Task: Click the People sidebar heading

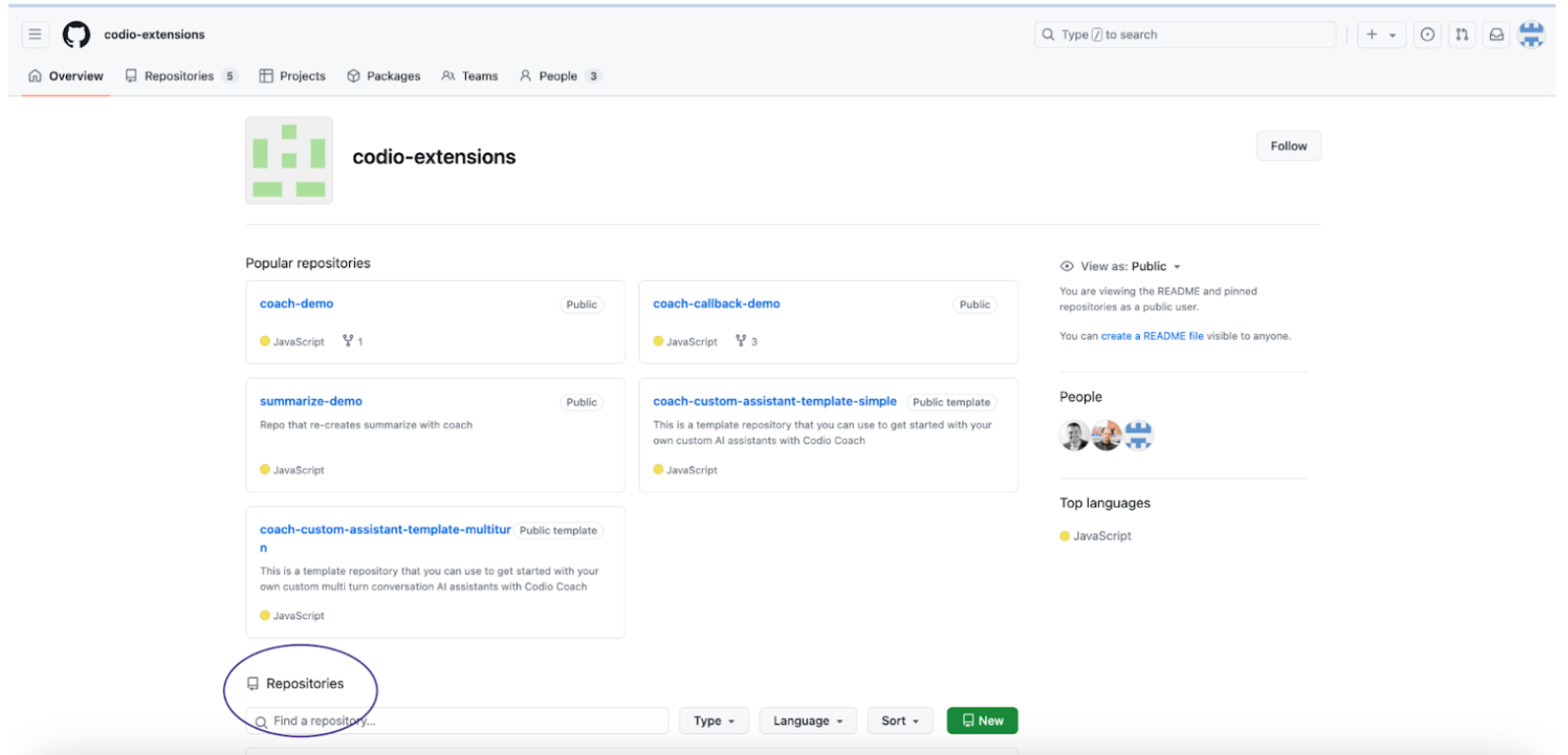Action: coord(1080,397)
